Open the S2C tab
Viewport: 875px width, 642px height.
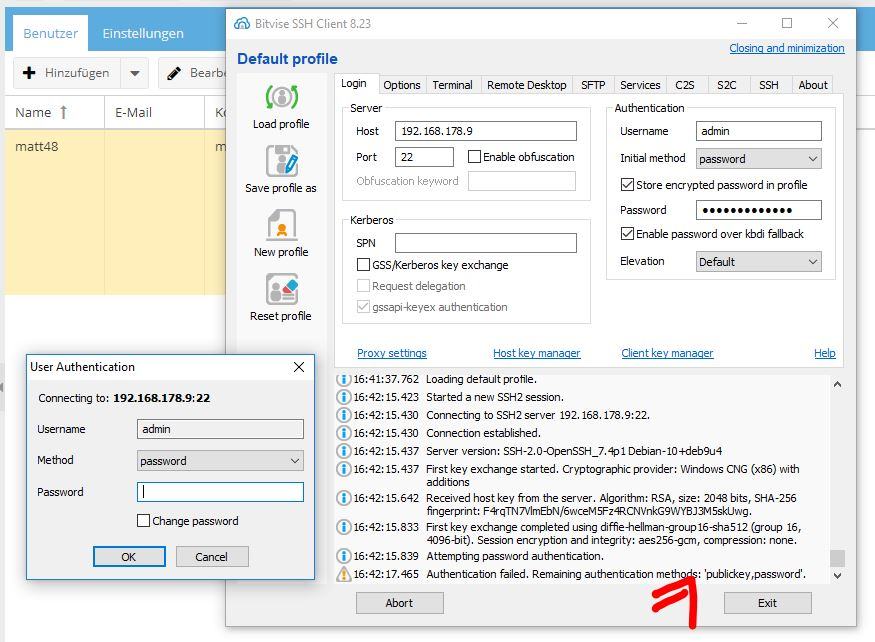(727, 85)
